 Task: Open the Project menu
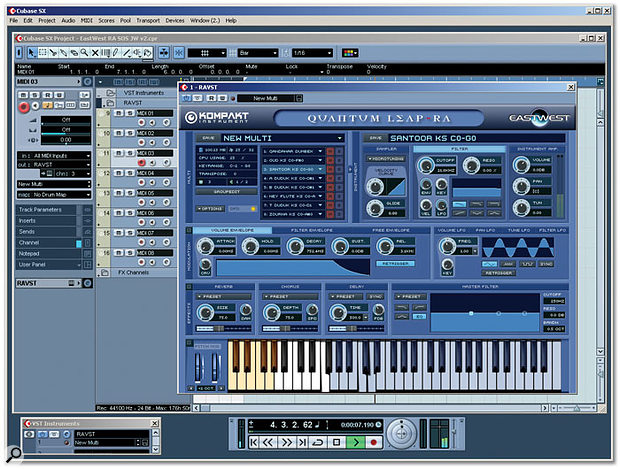pos(47,21)
